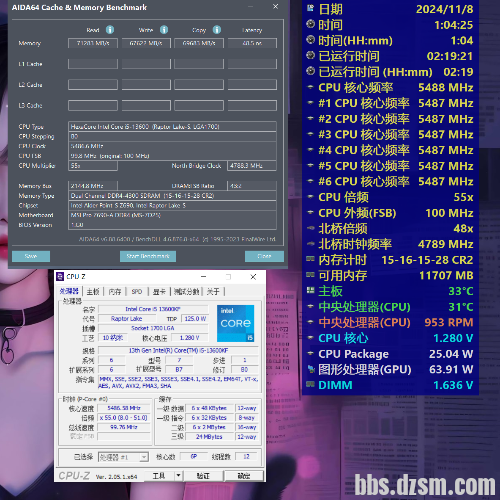Switch to the 内存 tab in CPU-Z

point(115,292)
